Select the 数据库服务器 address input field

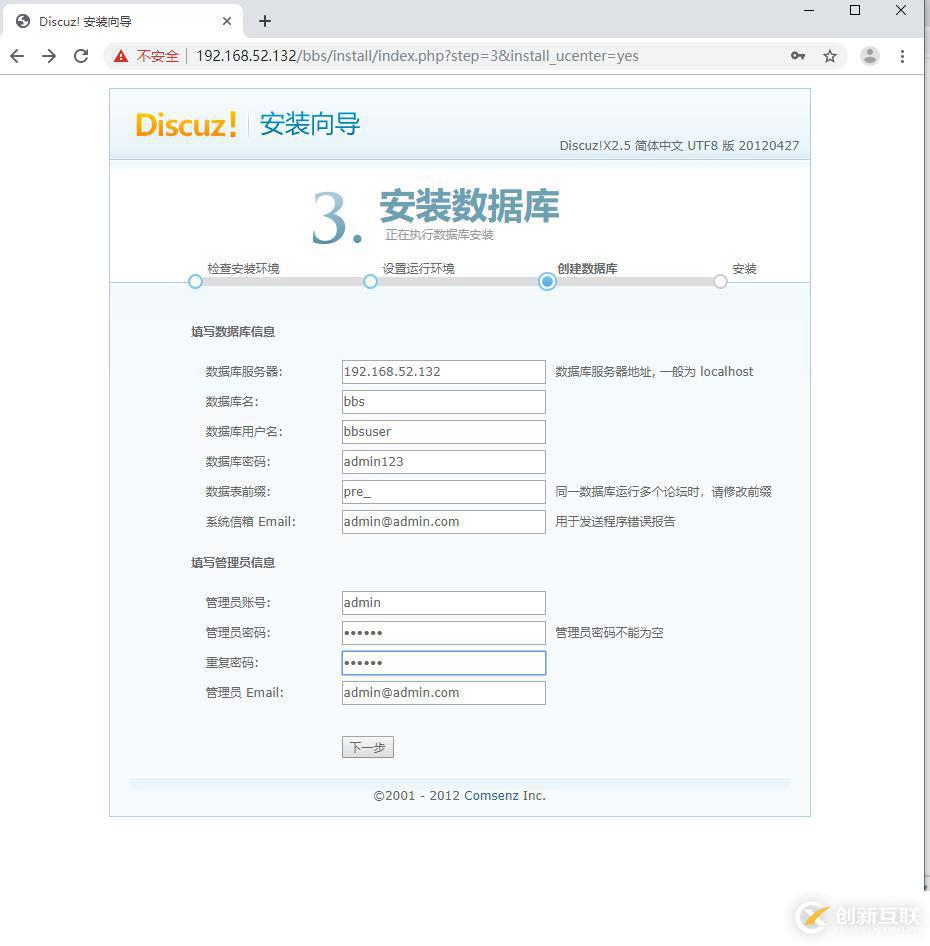pos(443,371)
